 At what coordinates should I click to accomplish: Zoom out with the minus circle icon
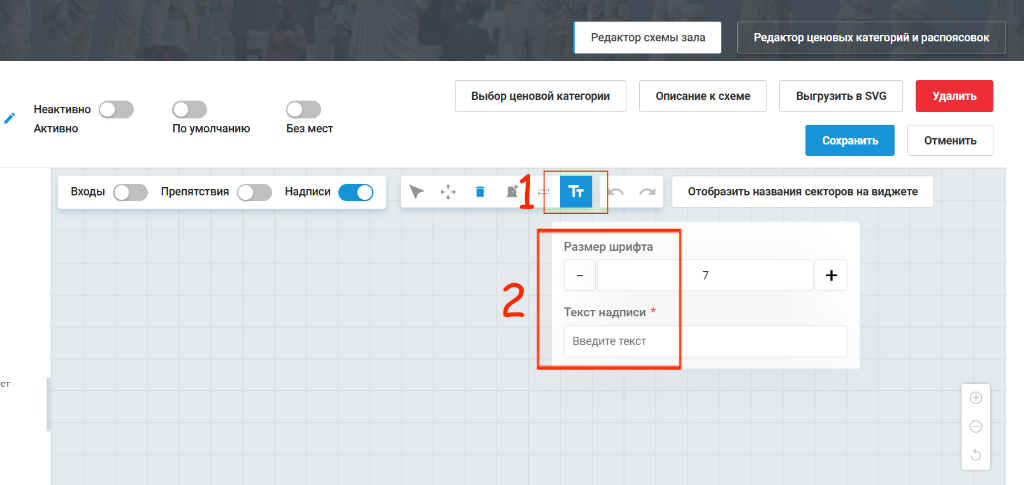tap(976, 426)
